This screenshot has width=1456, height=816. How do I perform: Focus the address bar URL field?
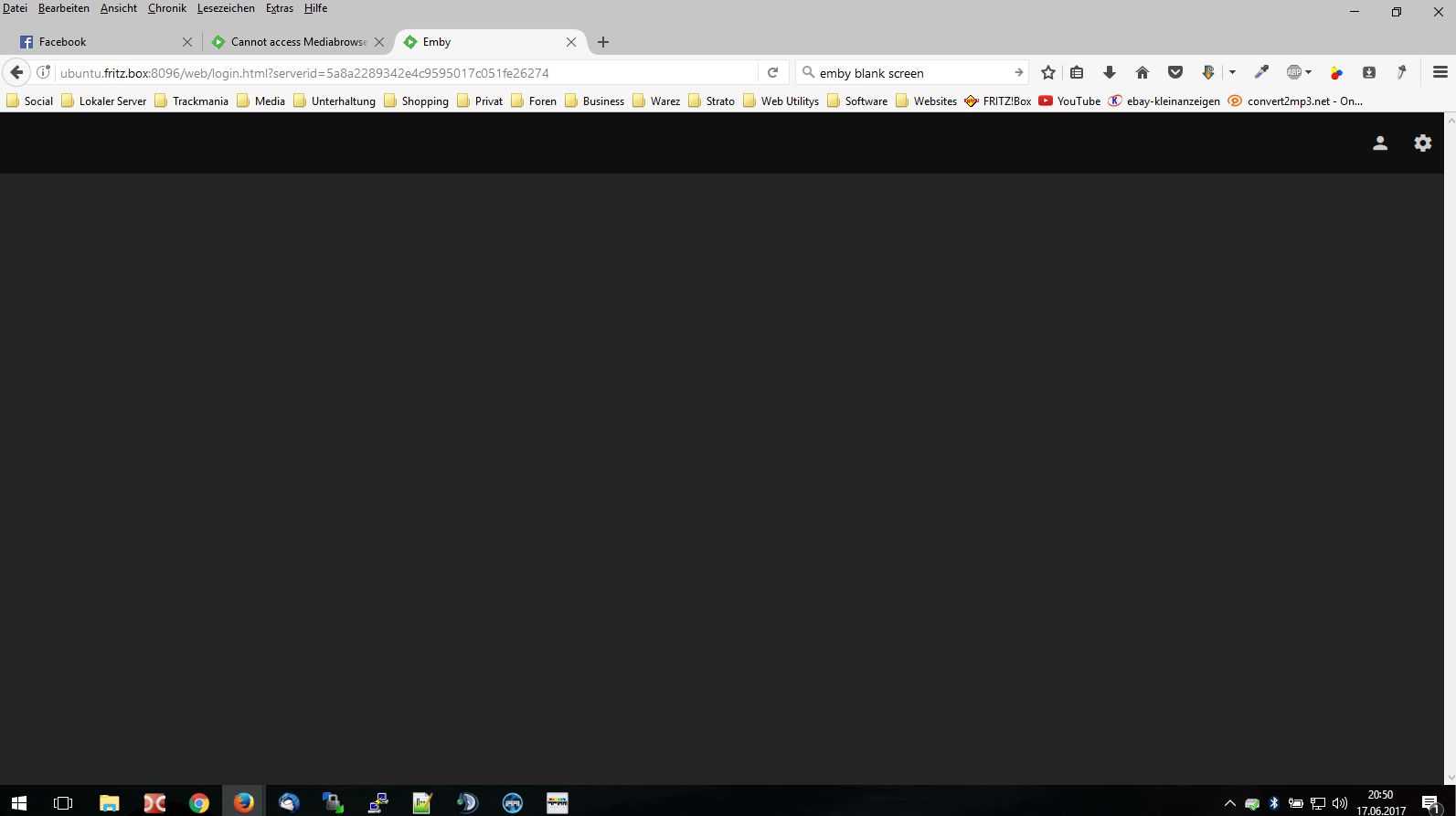click(407, 73)
